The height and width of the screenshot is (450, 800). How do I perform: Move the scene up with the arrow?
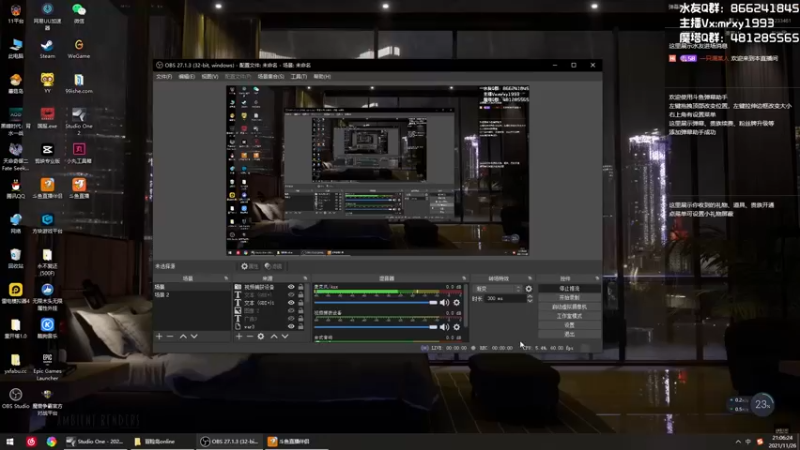183,337
